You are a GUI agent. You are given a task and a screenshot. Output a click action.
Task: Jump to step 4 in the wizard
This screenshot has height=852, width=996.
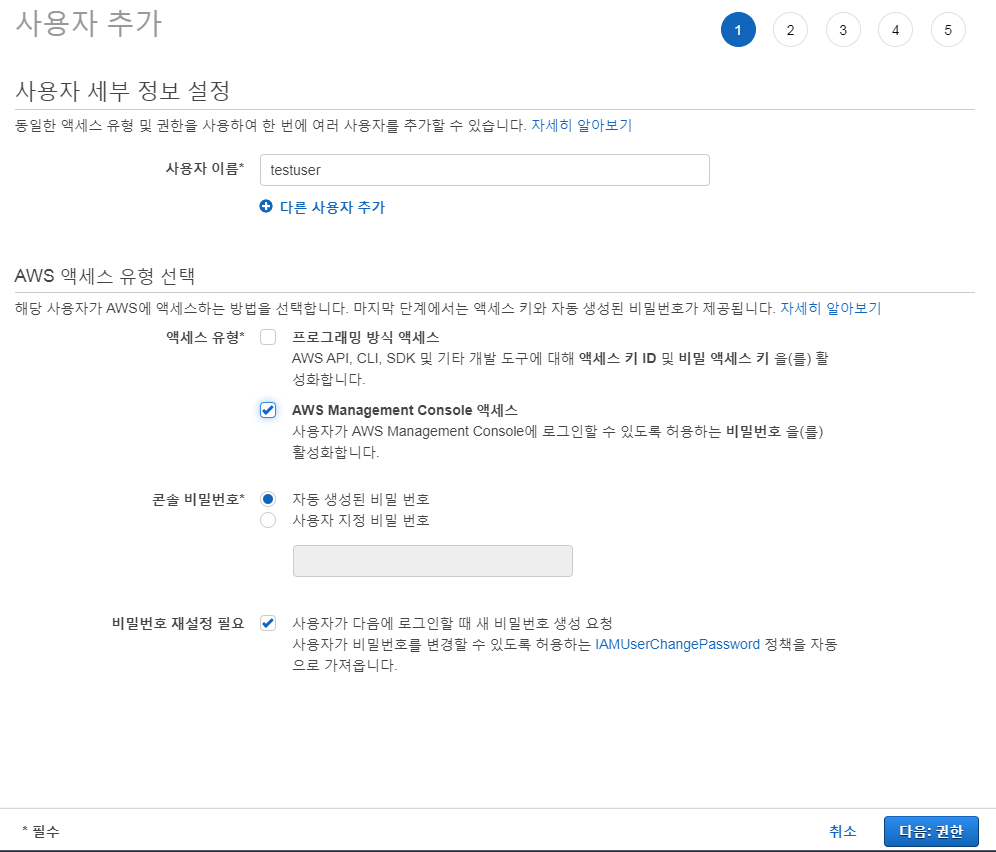[x=896, y=30]
